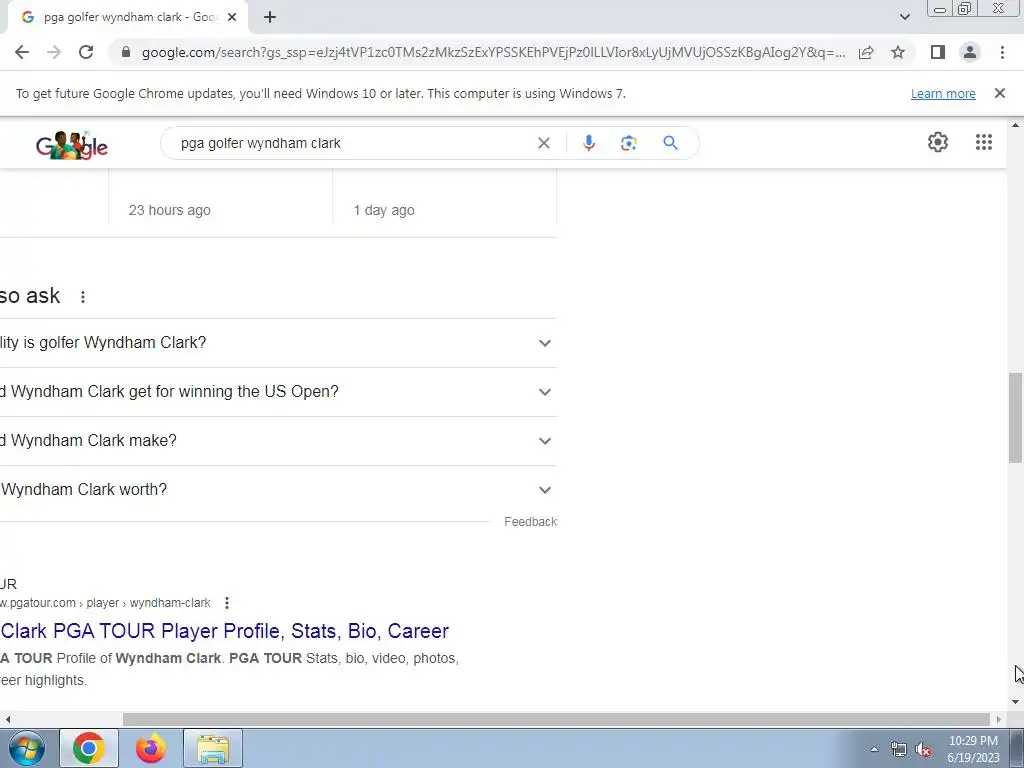Click the horizontal scrollbar thumb
Image resolution: width=1024 pixels, height=768 pixels.
pyautogui.click(x=556, y=719)
